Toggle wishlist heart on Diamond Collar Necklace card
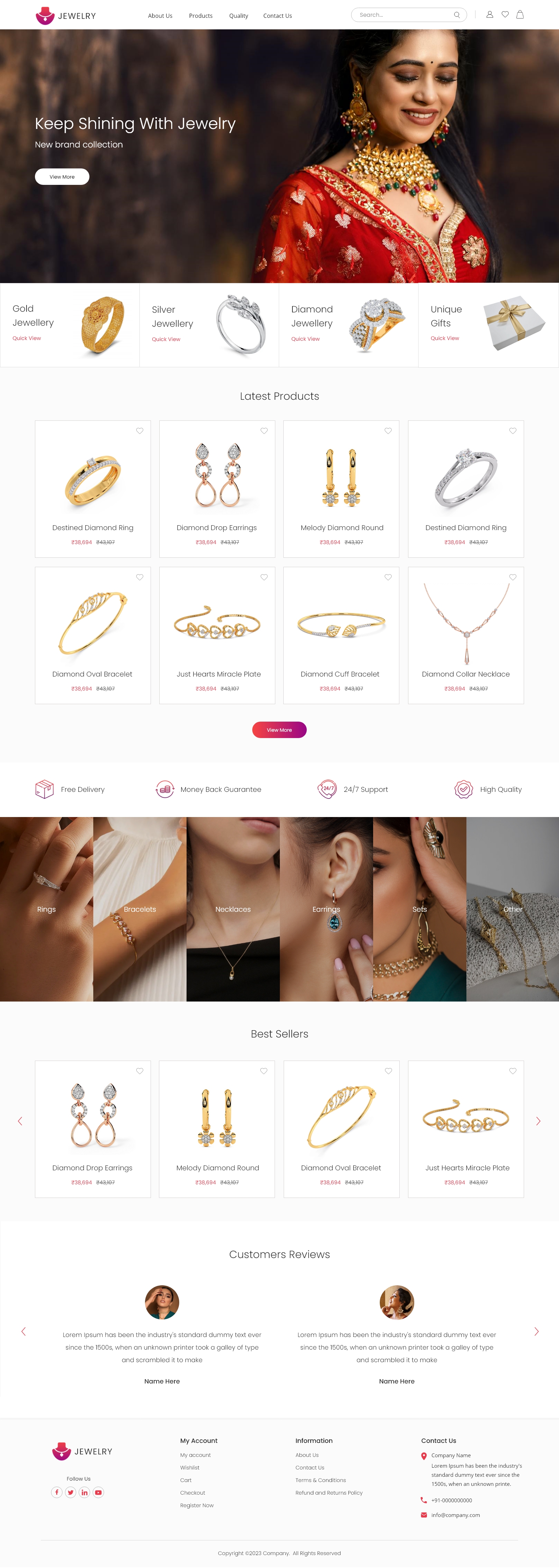Viewport: 559px width, 1568px height. click(x=513, y=577)
